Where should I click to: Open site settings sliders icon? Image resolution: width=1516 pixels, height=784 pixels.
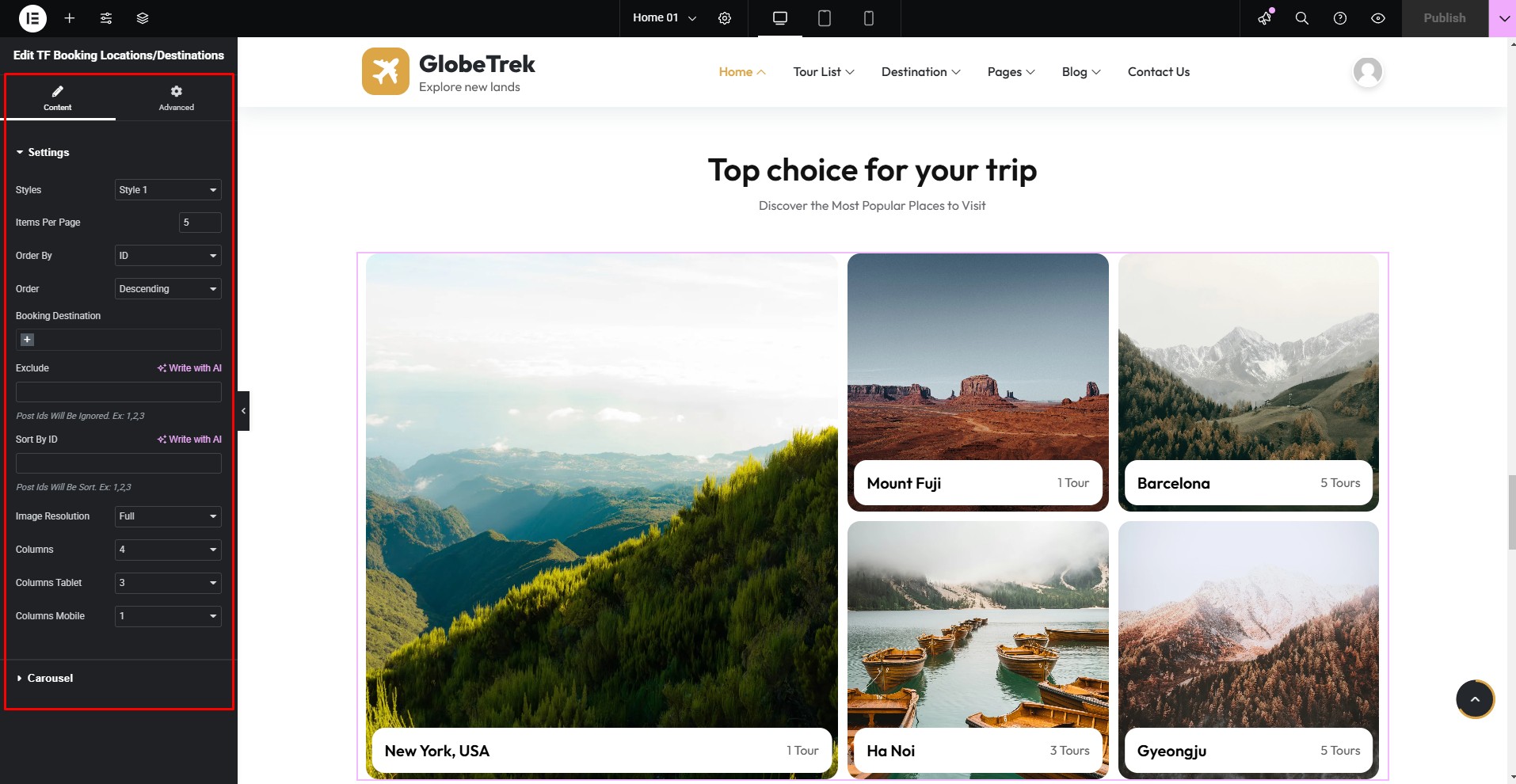pos(106,17)
